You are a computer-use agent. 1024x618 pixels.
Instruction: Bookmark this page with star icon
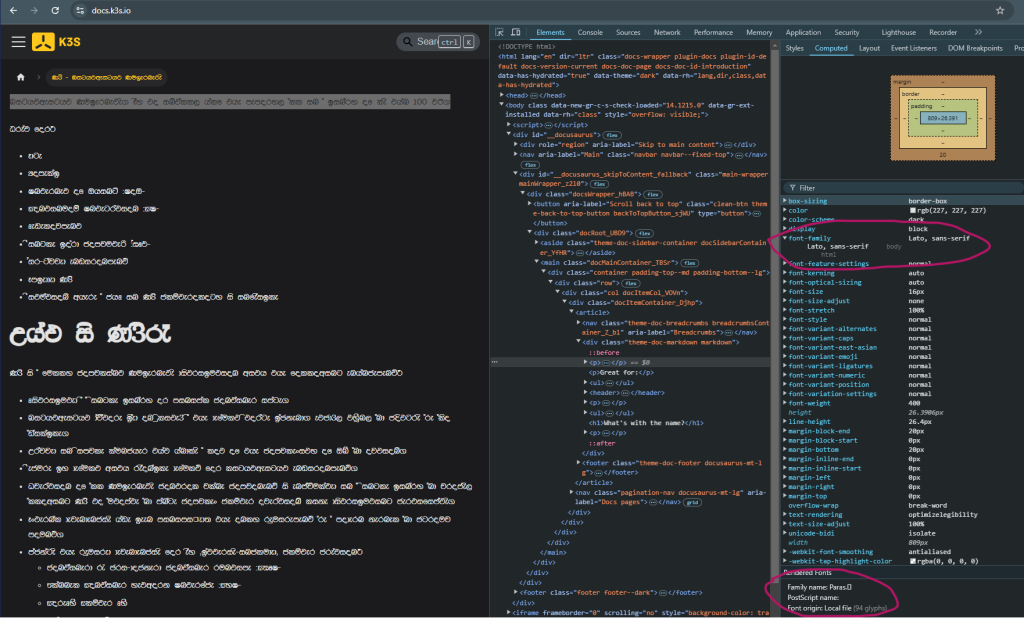[999, 10]
